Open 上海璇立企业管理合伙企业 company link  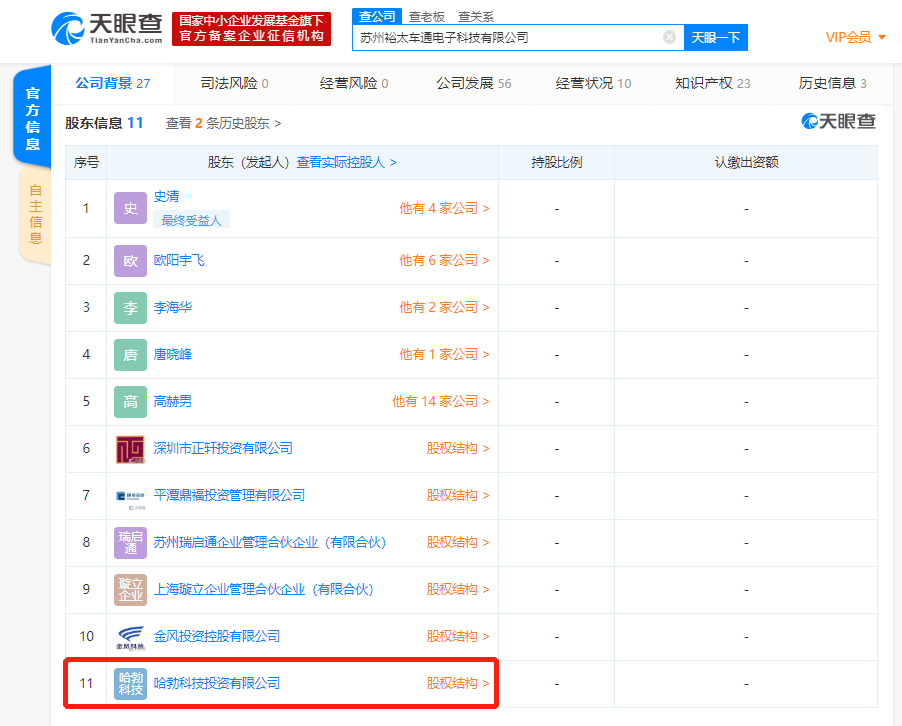(x=263, y=590)
